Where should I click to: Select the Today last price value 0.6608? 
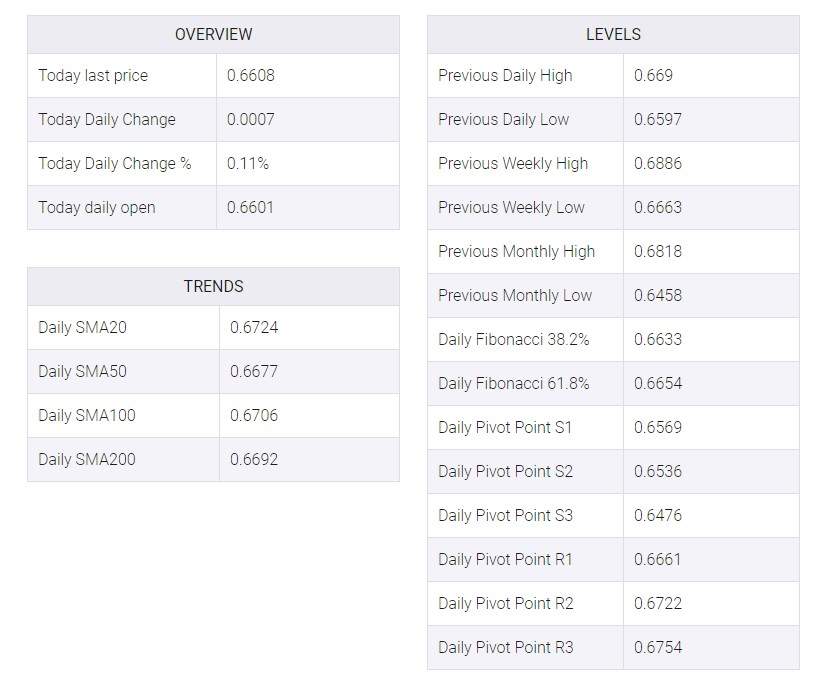pyautogui.click(x=251, y=76)
